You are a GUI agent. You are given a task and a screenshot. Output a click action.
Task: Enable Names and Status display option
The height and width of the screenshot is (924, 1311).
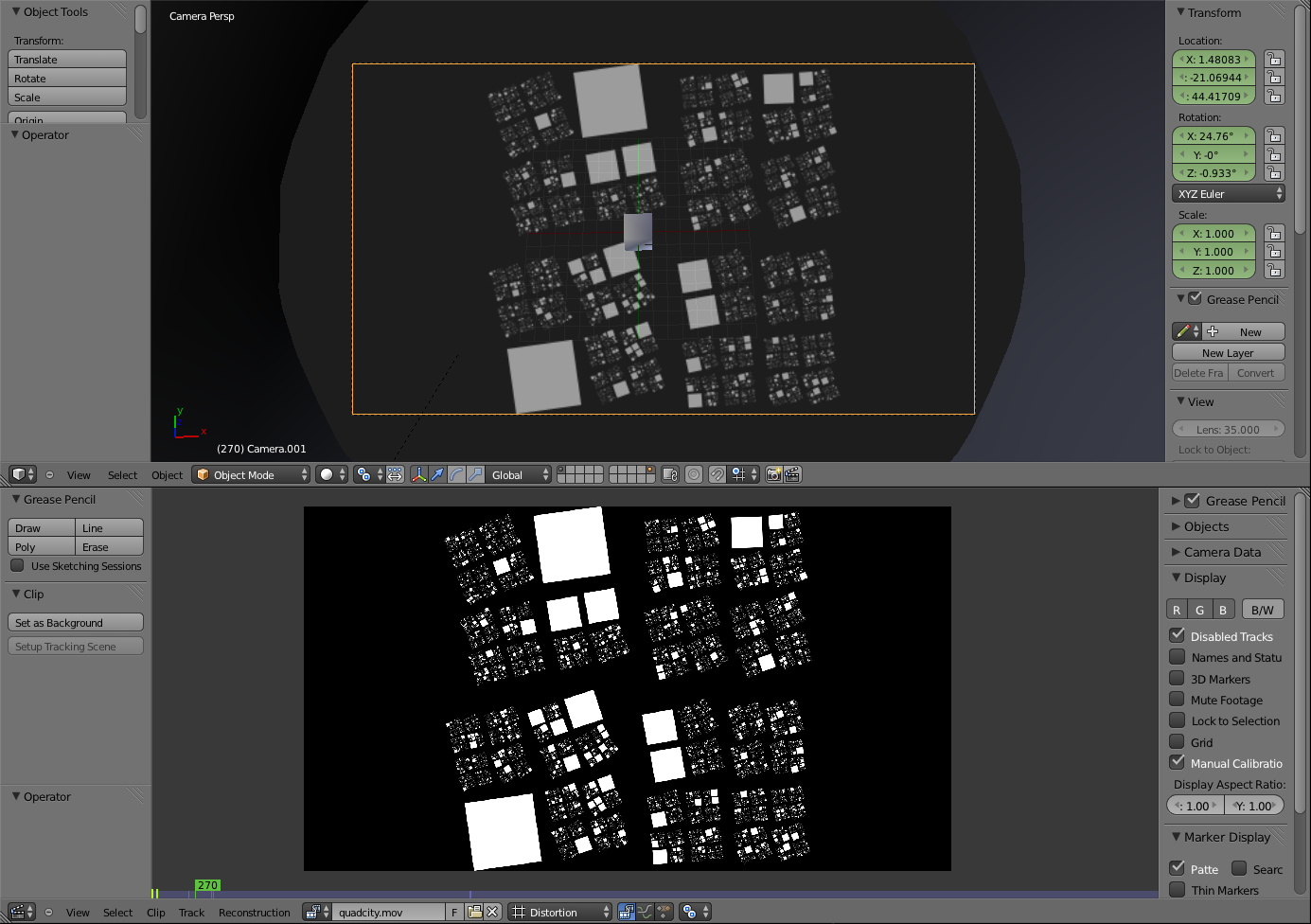click(1178, 656)
